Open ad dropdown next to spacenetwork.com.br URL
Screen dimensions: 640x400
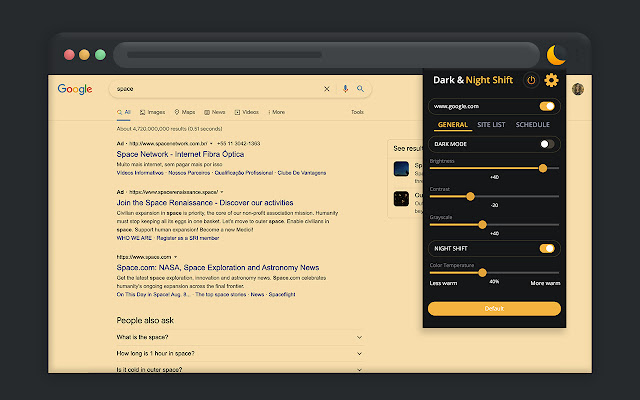[x=211, y=144]
